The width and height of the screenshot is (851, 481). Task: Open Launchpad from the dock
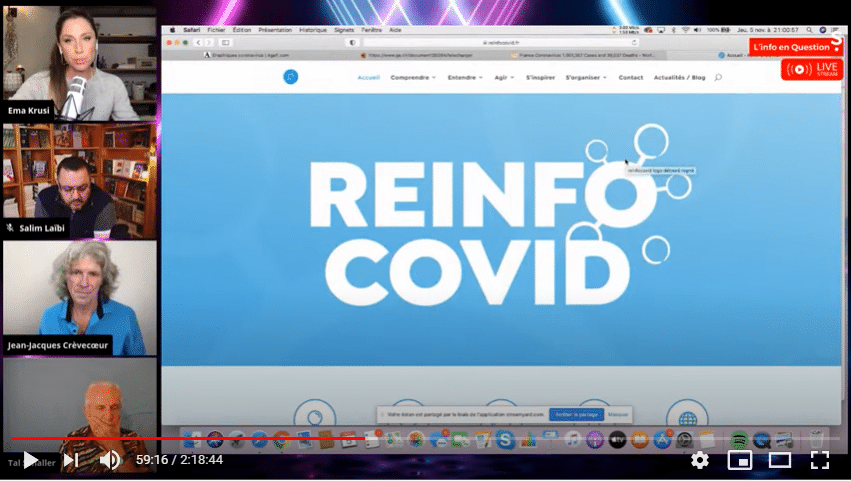point(237,439)
